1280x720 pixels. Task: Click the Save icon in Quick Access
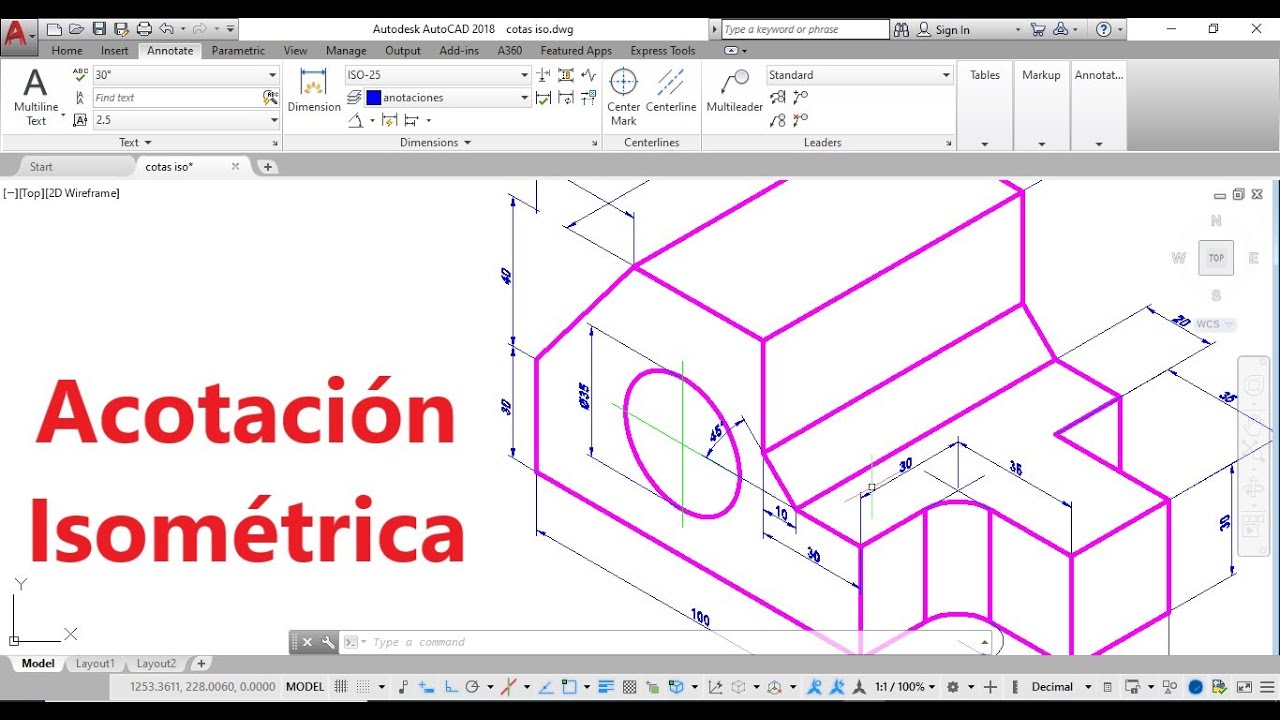[x=99, y=29]
